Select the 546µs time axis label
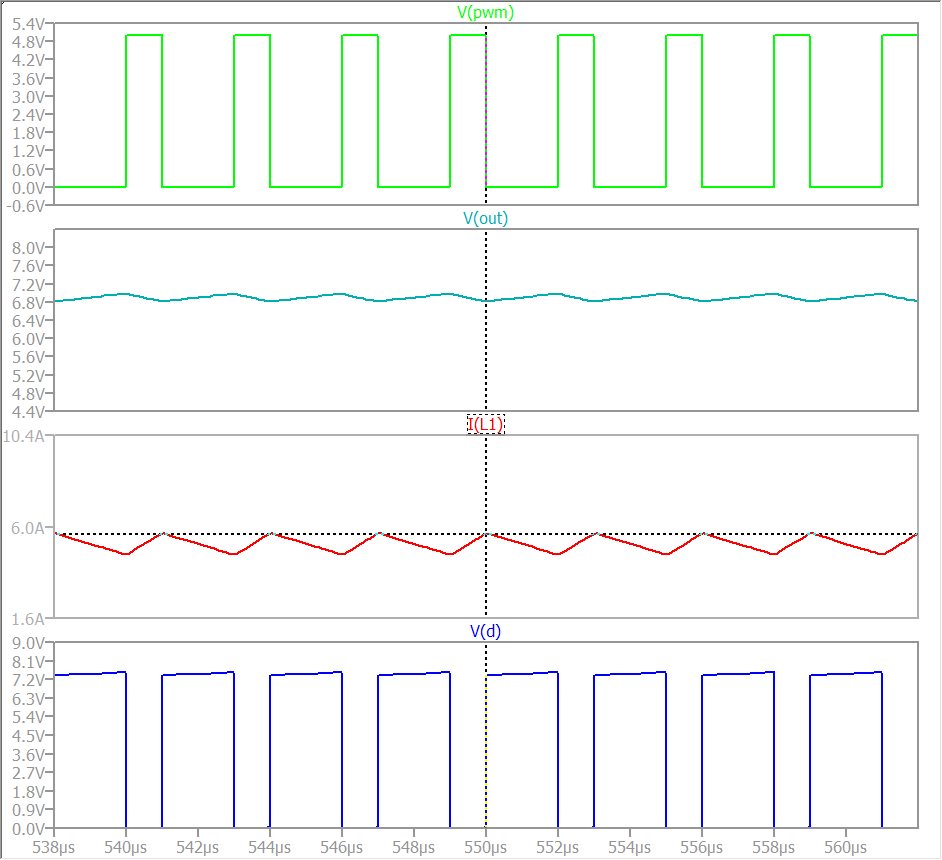The height and width of the screenshot is (860, 942). tap(342, 848)
